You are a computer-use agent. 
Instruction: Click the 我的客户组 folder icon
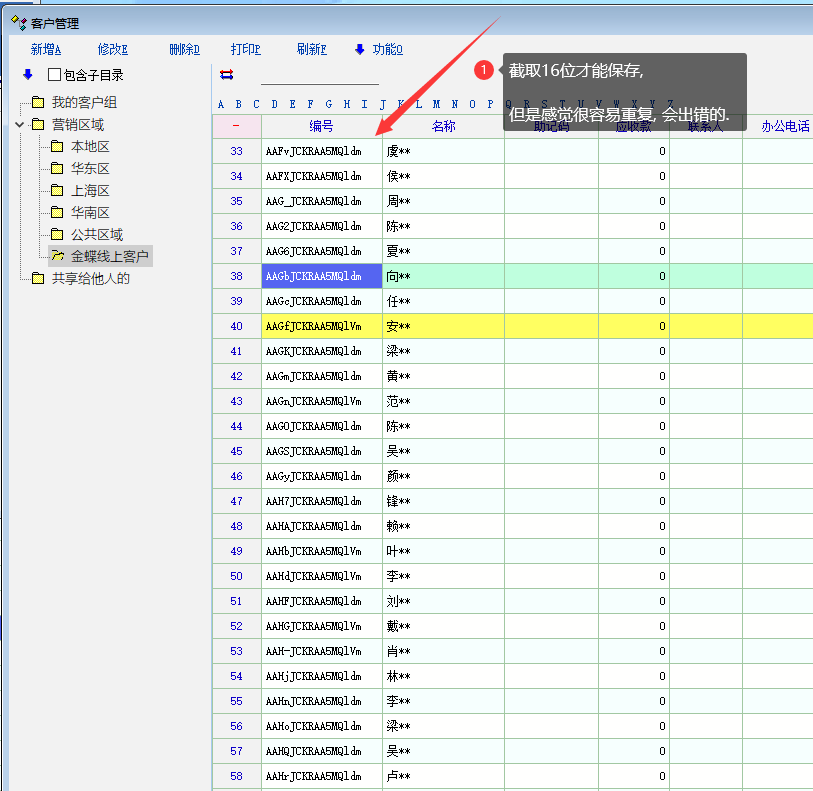[38, 103]
